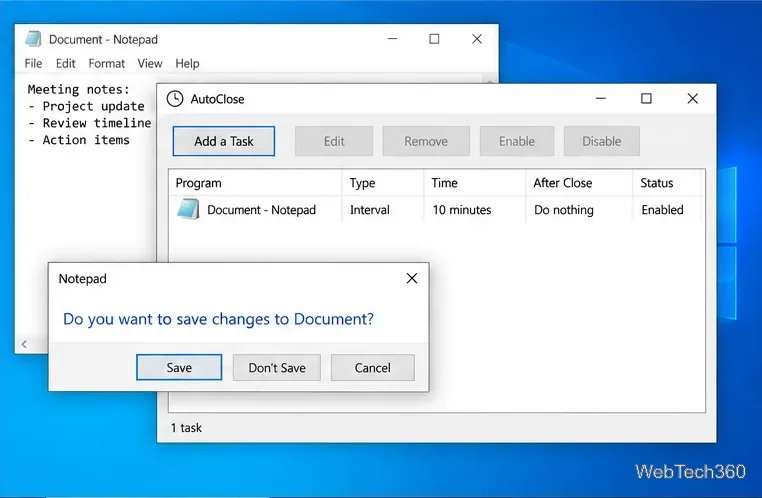
Task: Click the Disable button in AutoClose
Action: 602,141
